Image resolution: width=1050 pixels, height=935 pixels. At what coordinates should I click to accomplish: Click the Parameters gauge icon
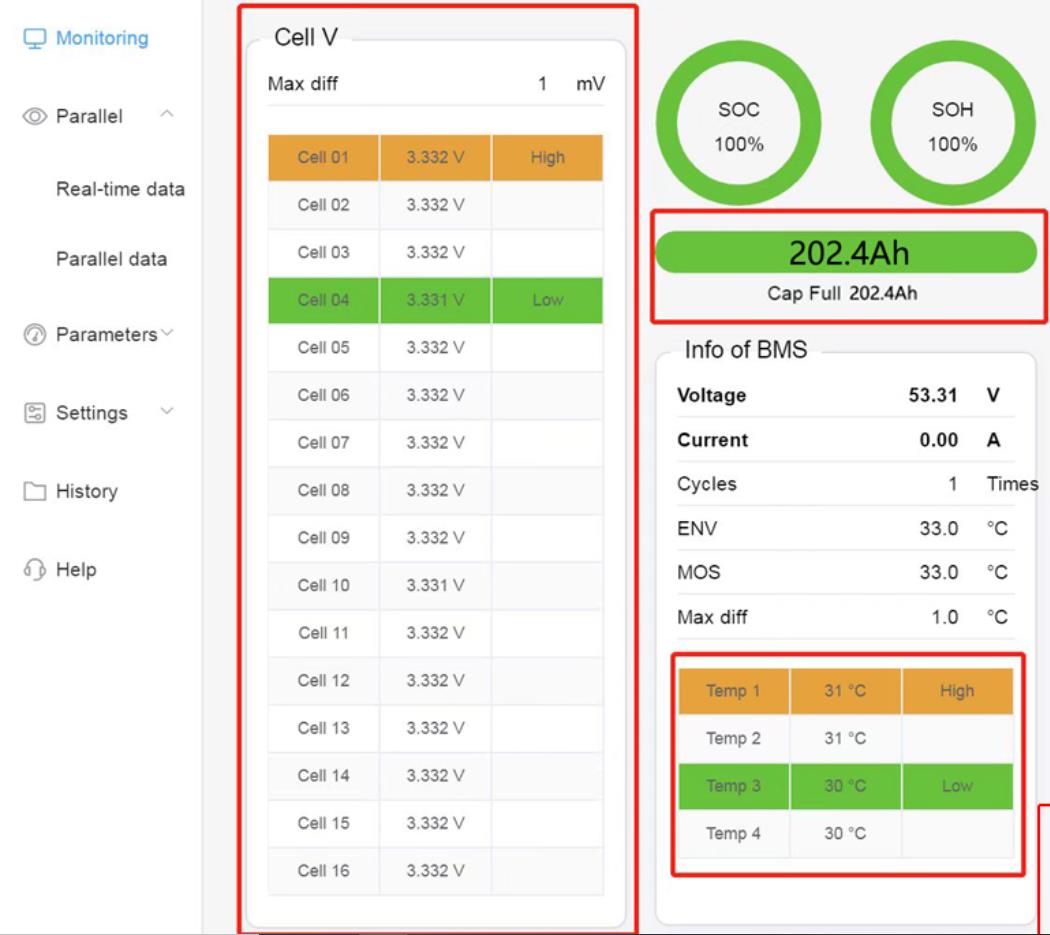click(35, 335)
